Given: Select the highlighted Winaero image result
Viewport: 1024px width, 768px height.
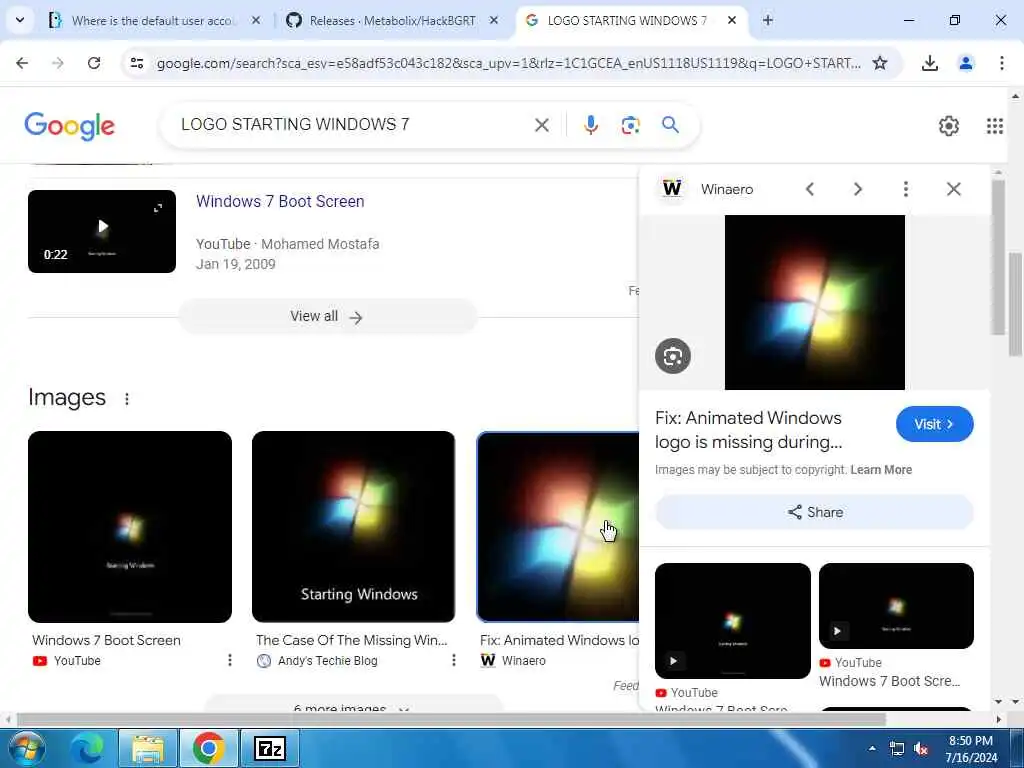Looking at the screenshot, I should (558, 526).
